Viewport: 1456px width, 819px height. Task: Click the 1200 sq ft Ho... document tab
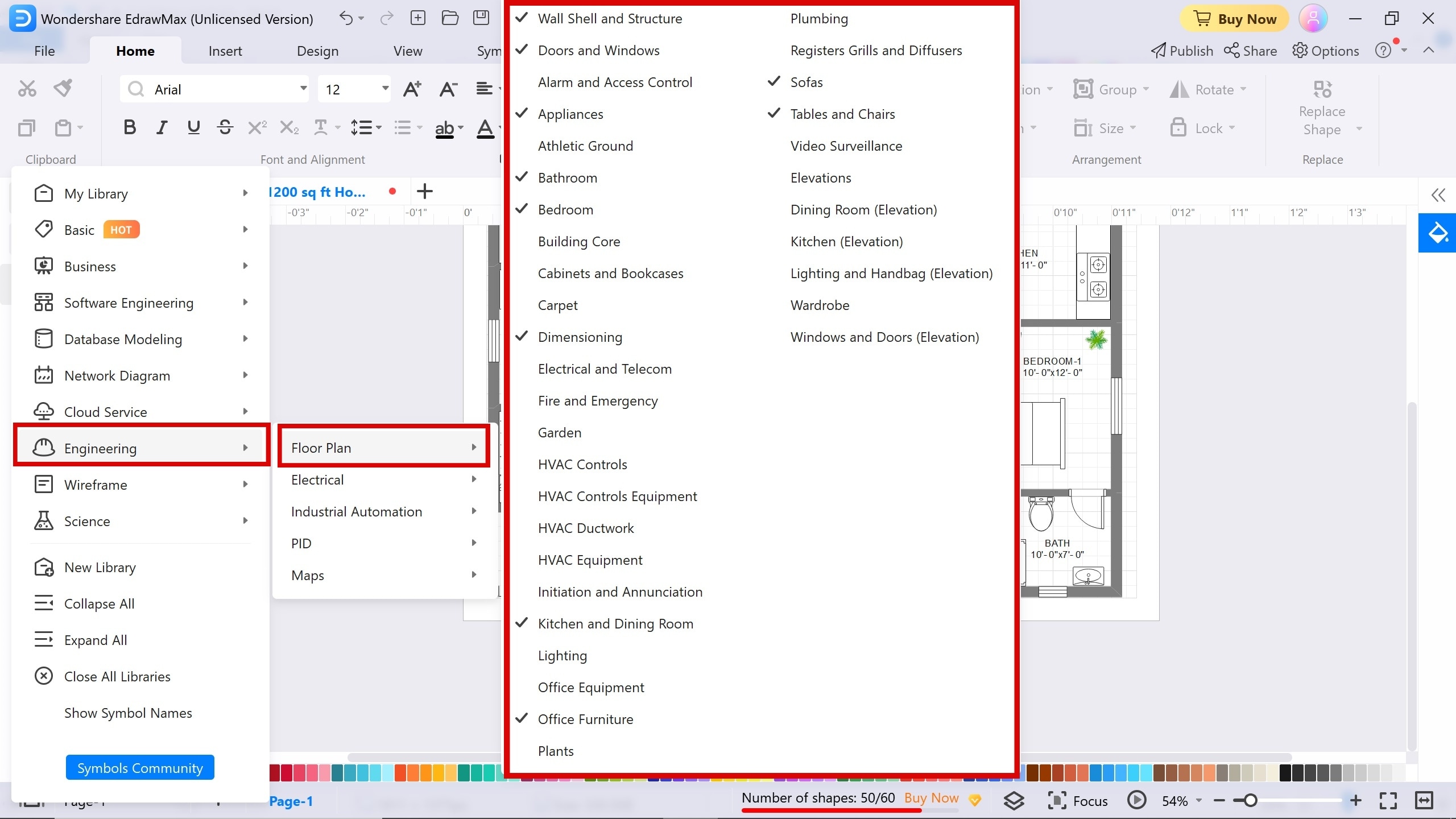point(316,192)
